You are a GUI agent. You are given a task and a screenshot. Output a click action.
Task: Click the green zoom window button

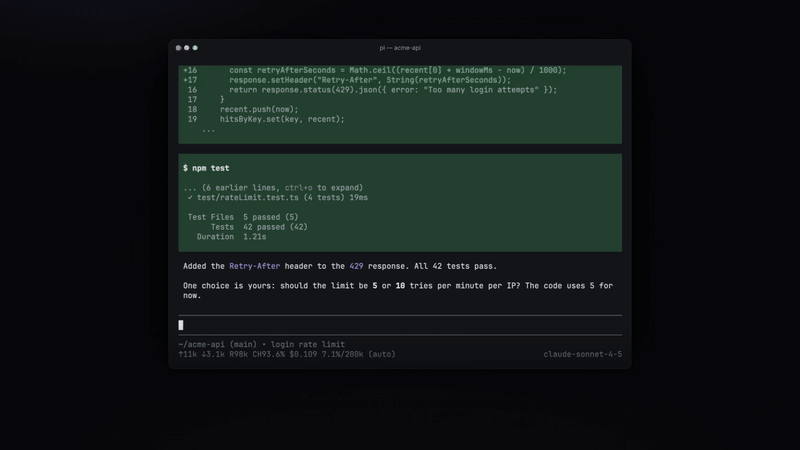195,48
